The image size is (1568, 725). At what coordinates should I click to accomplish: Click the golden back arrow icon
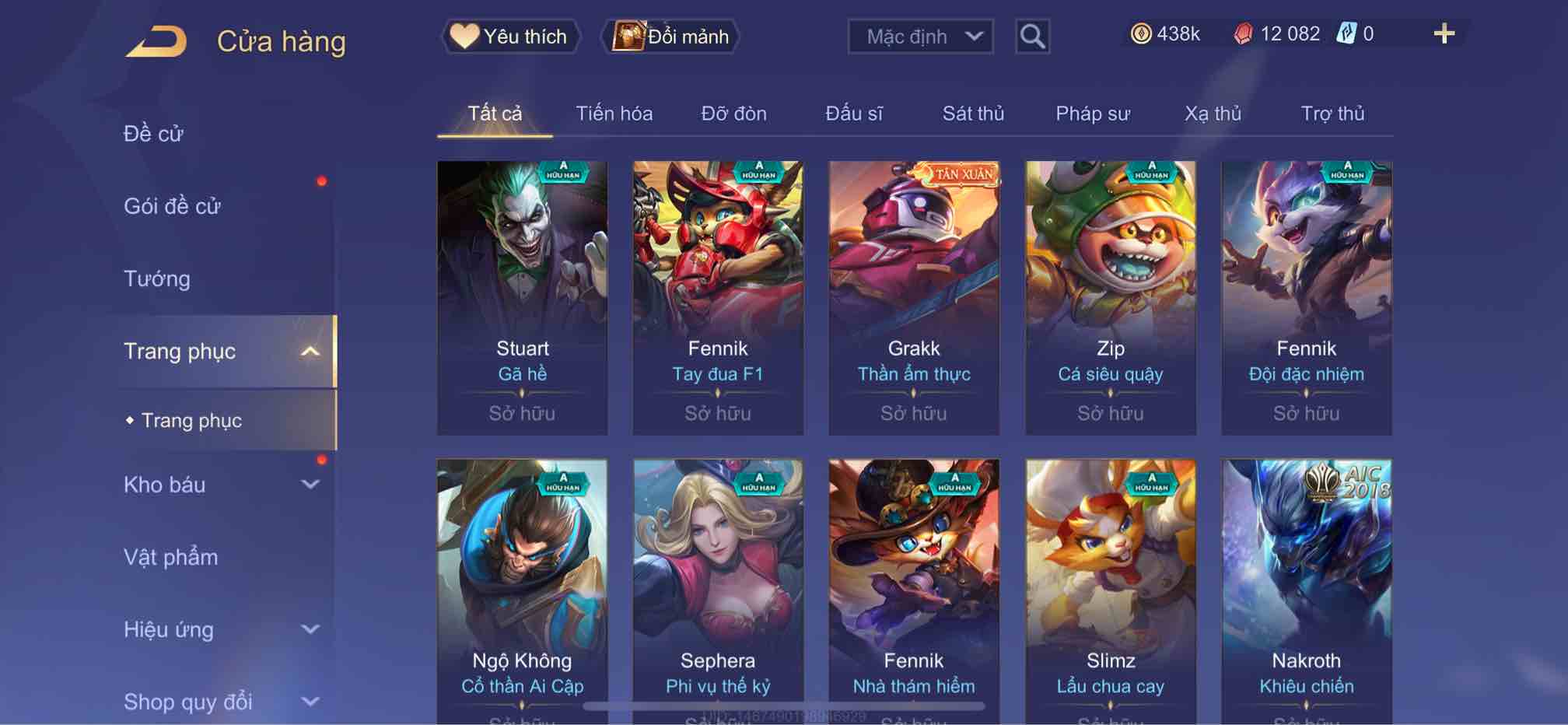point(156,41)
